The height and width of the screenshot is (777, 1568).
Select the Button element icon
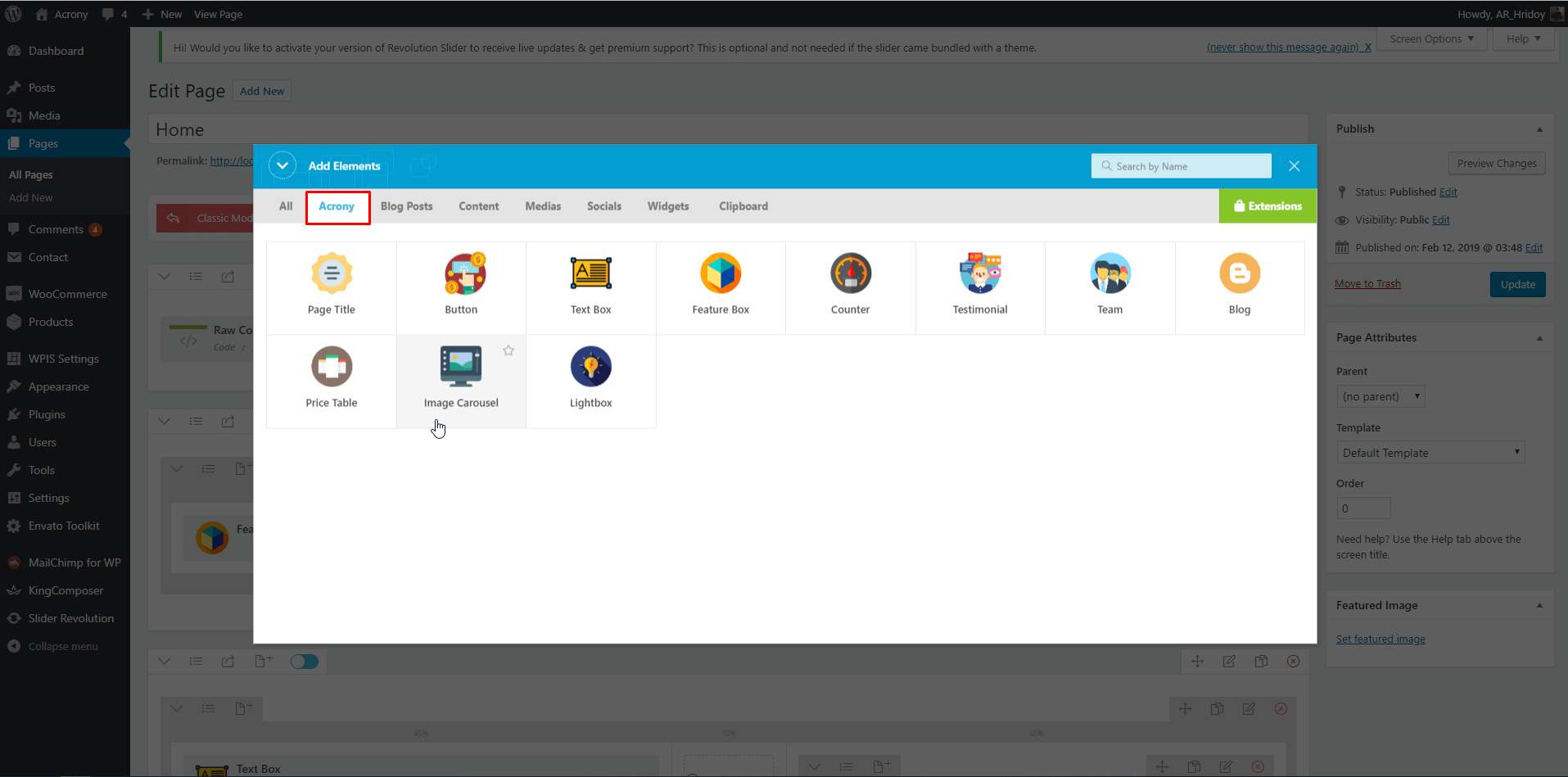point(464,273)
